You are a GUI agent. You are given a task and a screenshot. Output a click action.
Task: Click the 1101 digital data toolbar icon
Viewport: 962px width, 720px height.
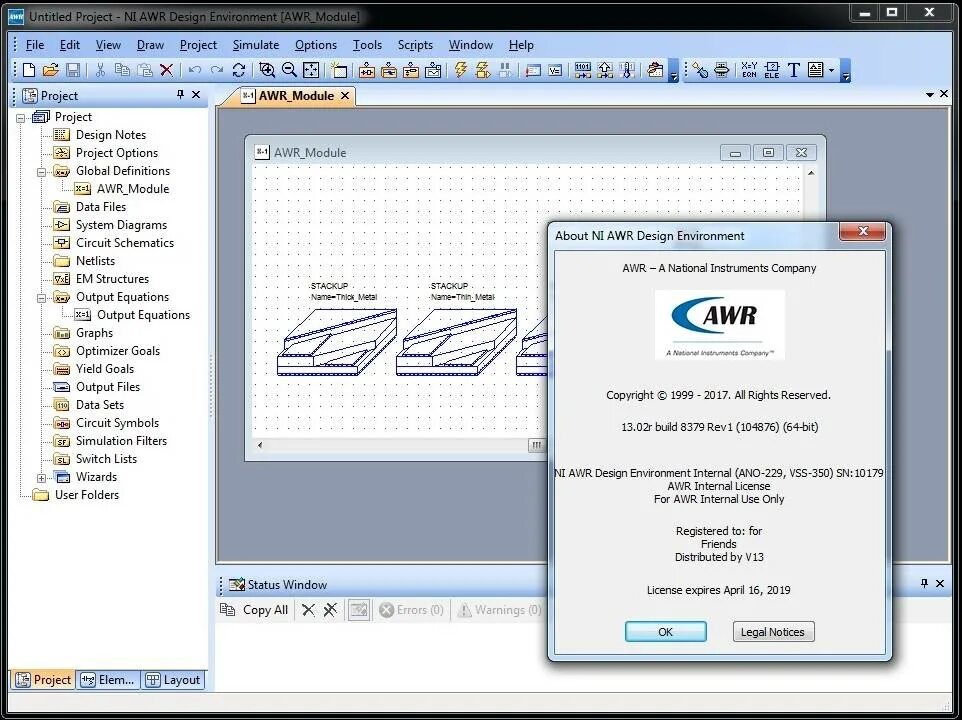coord(583,70)
